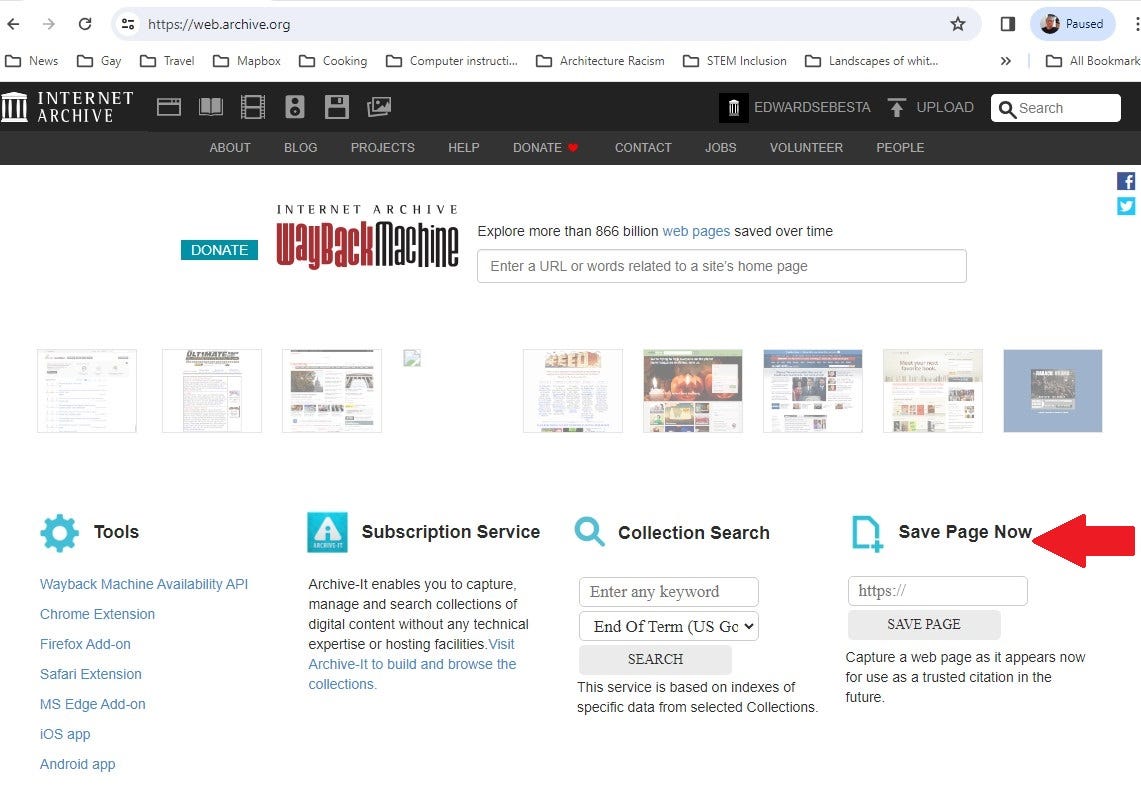Open the first archived site thumbnail
Image resolution: width=1141 pixels, height=799 pixels.
(87, 391)
